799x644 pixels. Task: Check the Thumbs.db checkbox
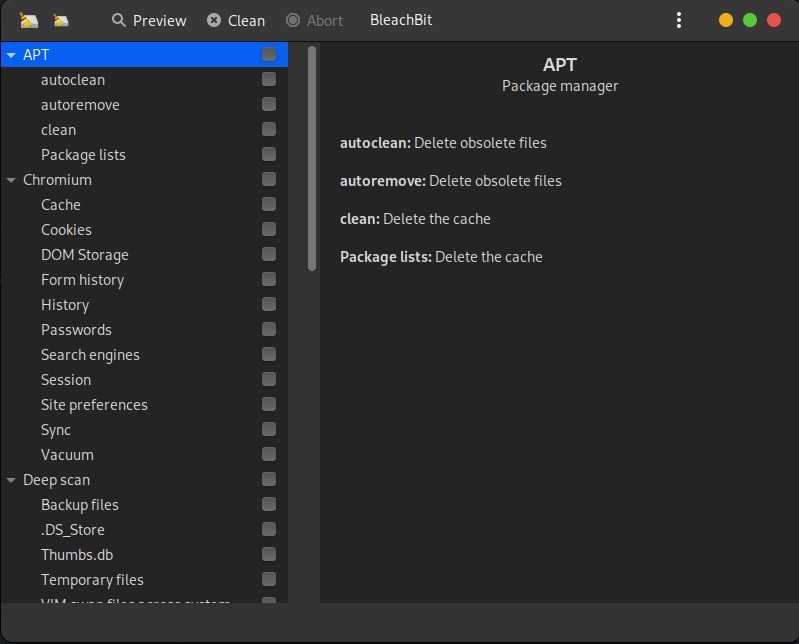click(x=269, y=554)
